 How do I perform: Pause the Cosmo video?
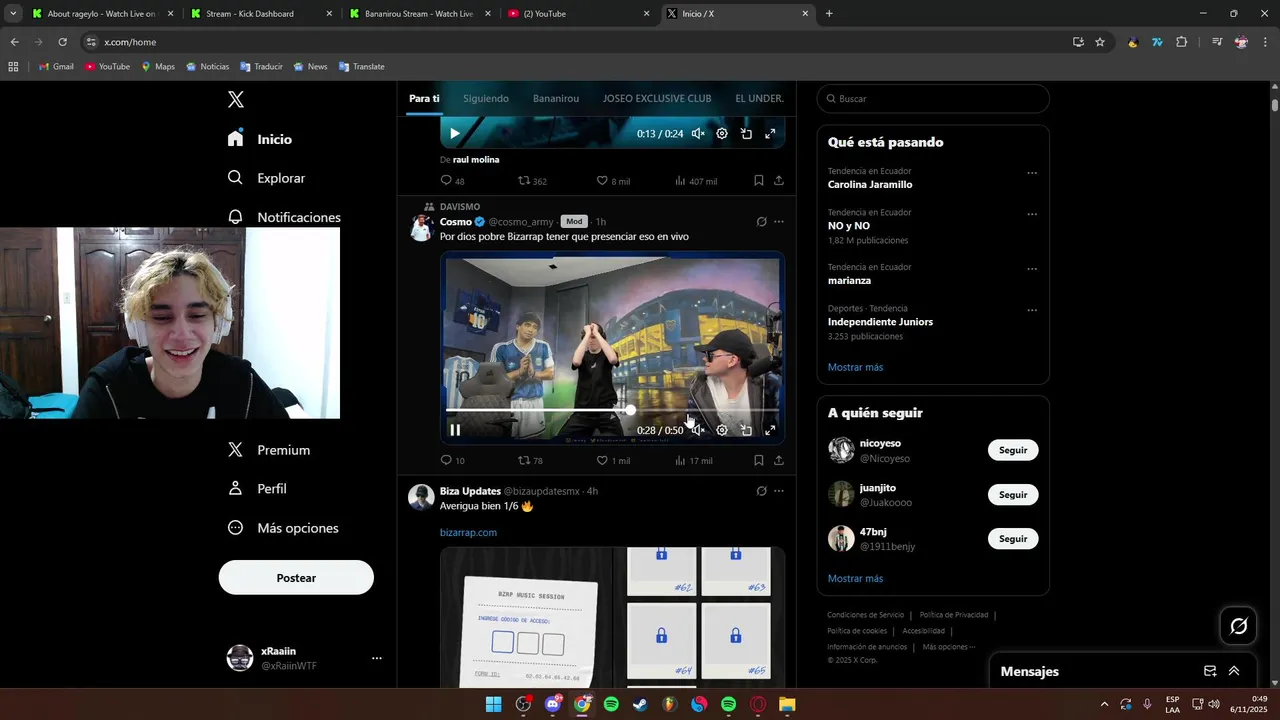click(x=455, y=430)
